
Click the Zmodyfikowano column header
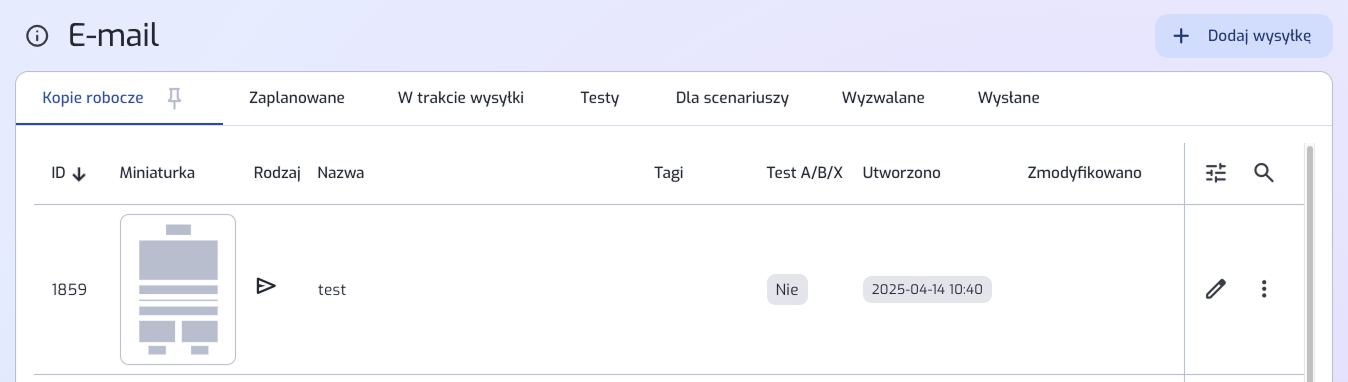click(1085, 173)
